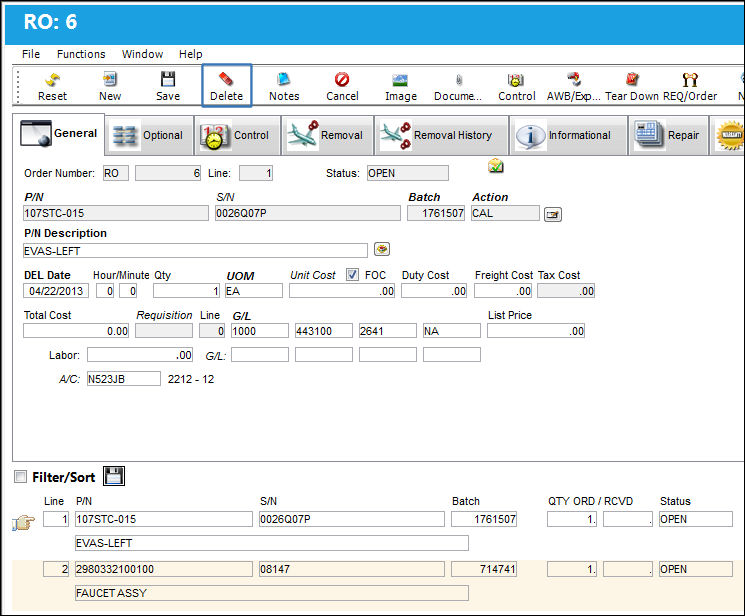Click the Action lookup icon next to CAL
745x616 pixels.
553,214
